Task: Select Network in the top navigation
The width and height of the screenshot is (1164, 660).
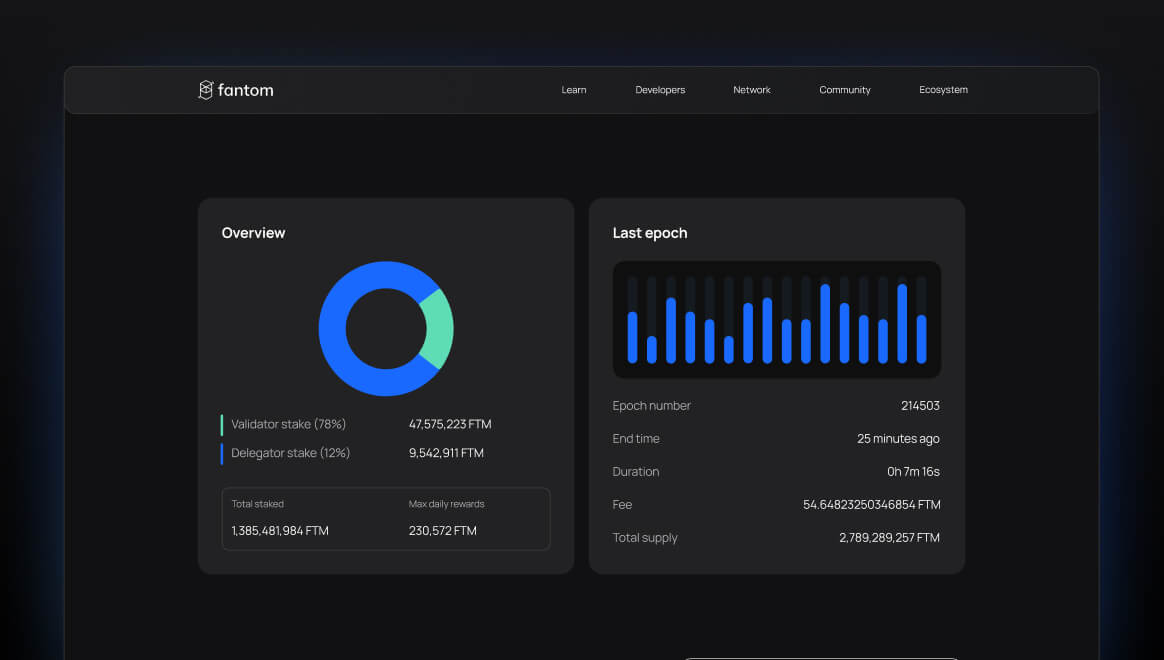Action: coord(752,90)
